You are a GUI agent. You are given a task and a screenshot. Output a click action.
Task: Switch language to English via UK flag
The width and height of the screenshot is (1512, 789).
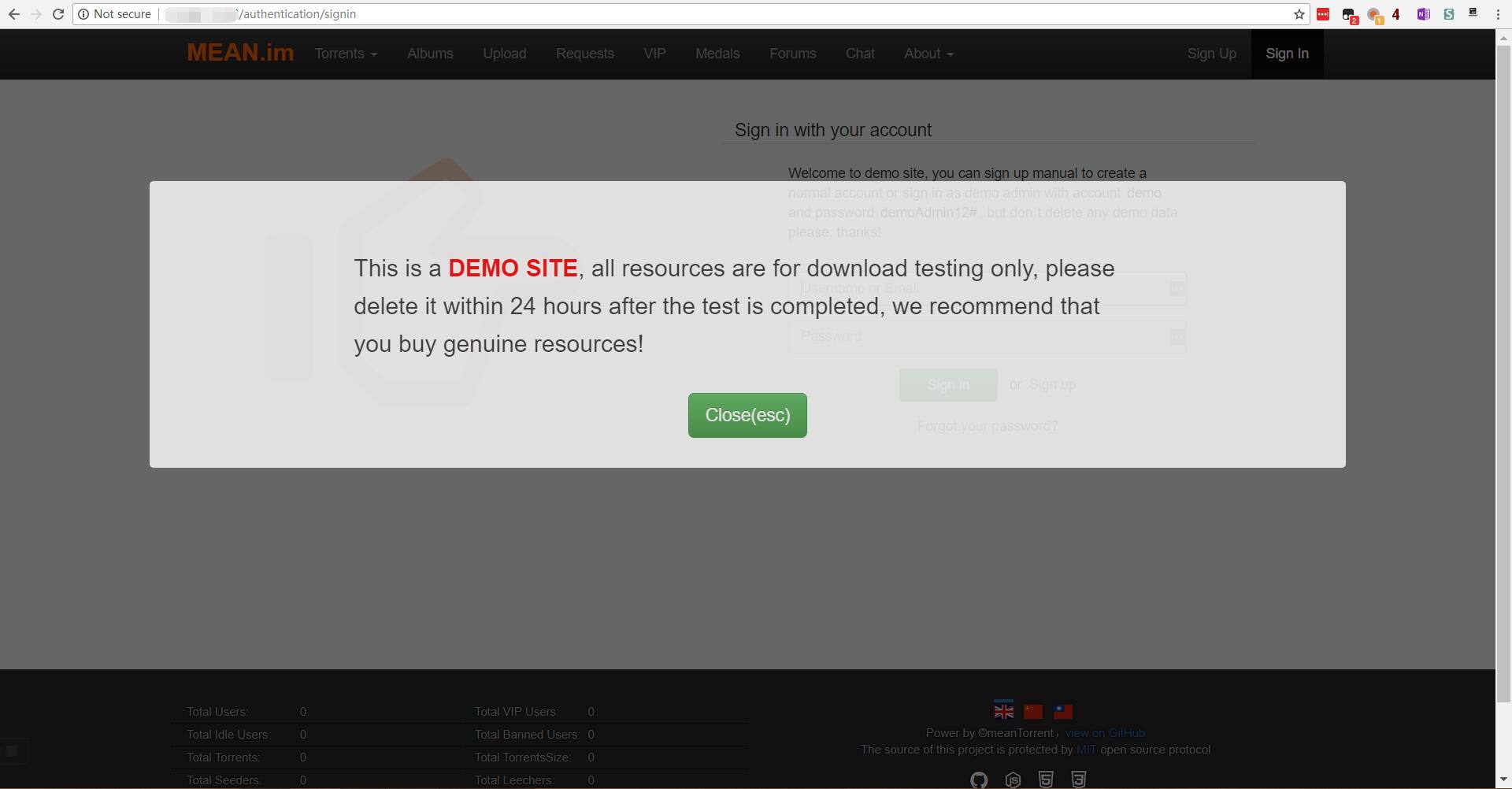point(1004,710)
